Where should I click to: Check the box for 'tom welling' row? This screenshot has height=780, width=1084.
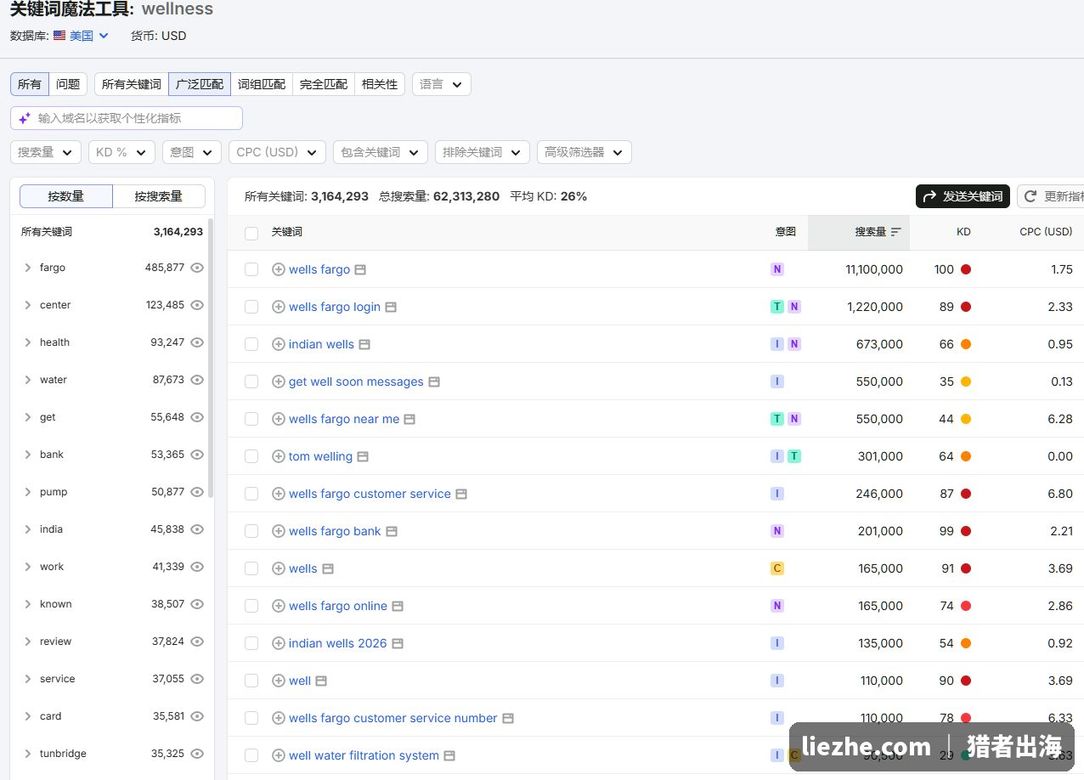pos(252,456)
